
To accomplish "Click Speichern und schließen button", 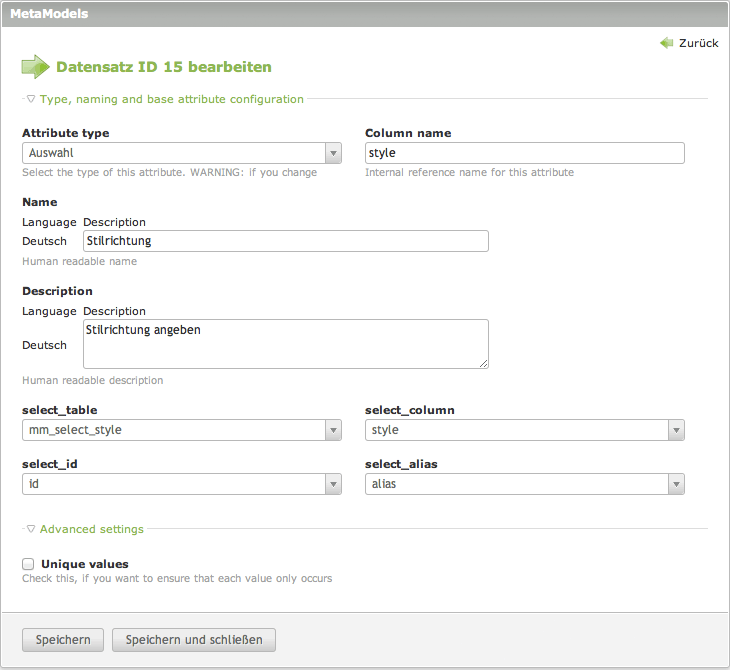I will [x=194, y=640].
